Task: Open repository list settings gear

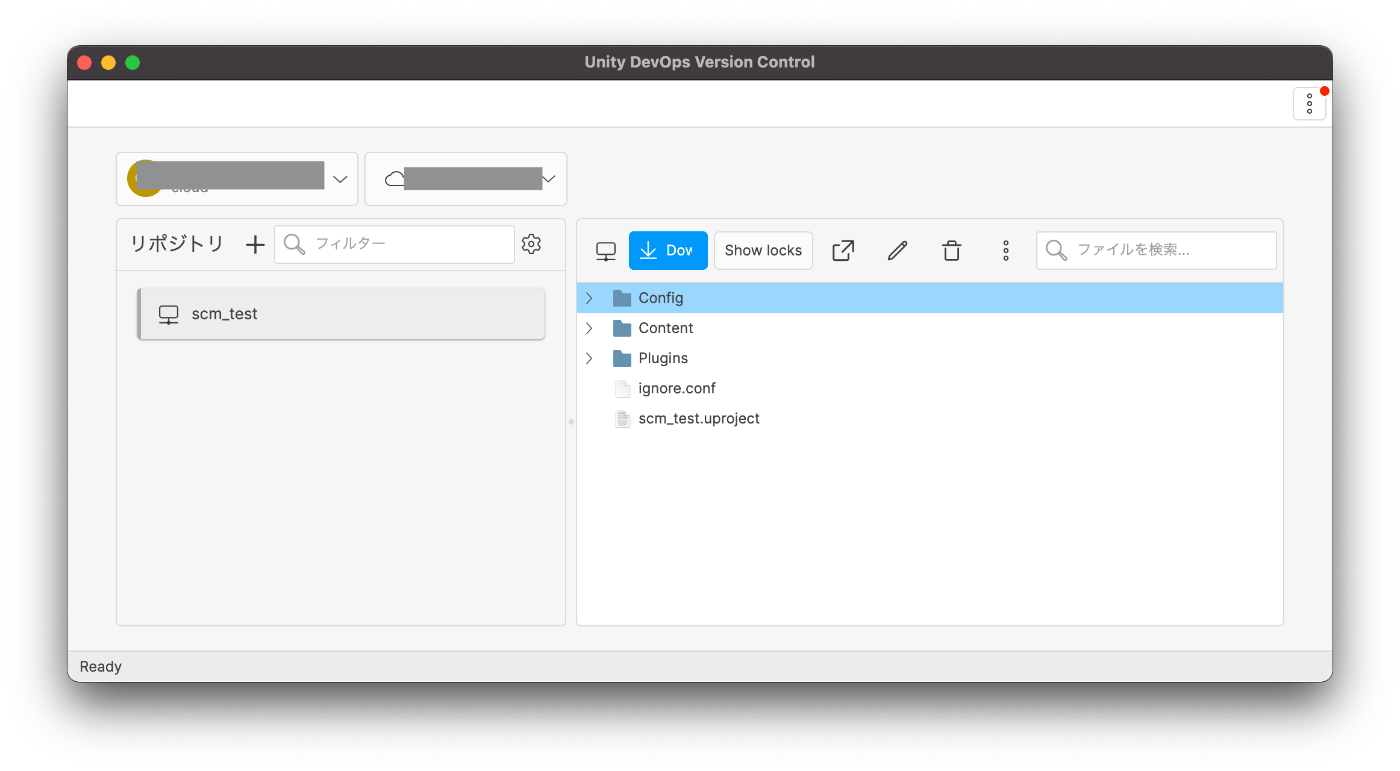Action: (x=532, y=244)
